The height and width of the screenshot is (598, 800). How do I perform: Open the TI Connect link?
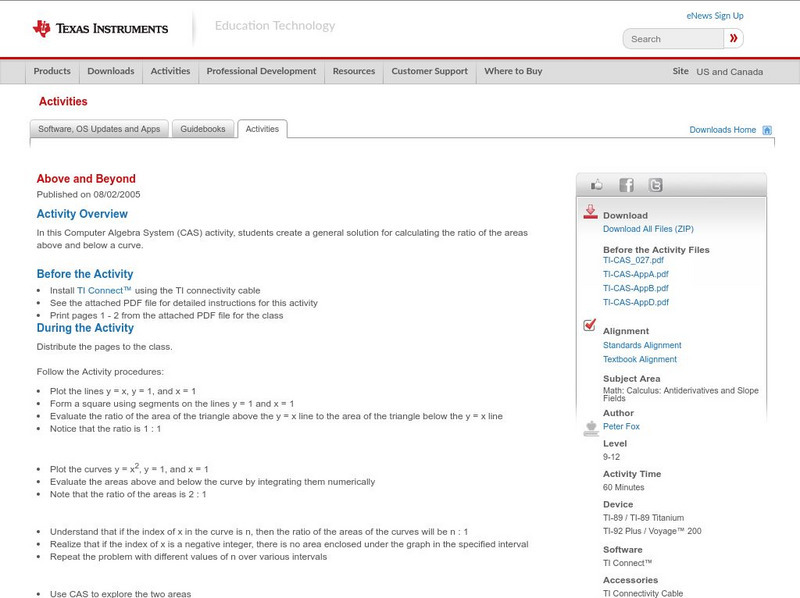pyautogui.click(x=104, y=290)
